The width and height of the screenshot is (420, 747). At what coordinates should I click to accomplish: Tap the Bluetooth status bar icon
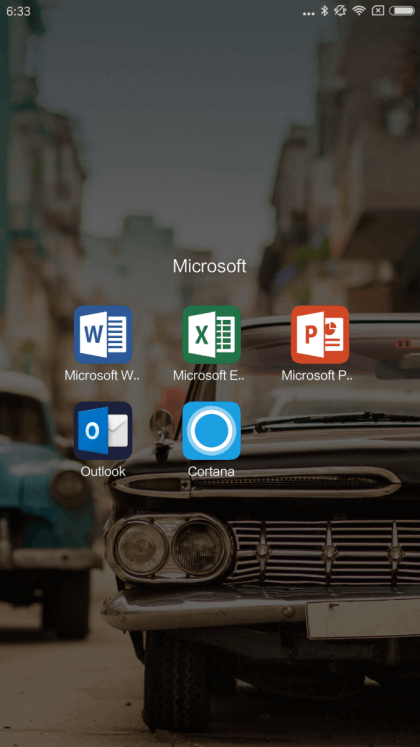point(324,11)
